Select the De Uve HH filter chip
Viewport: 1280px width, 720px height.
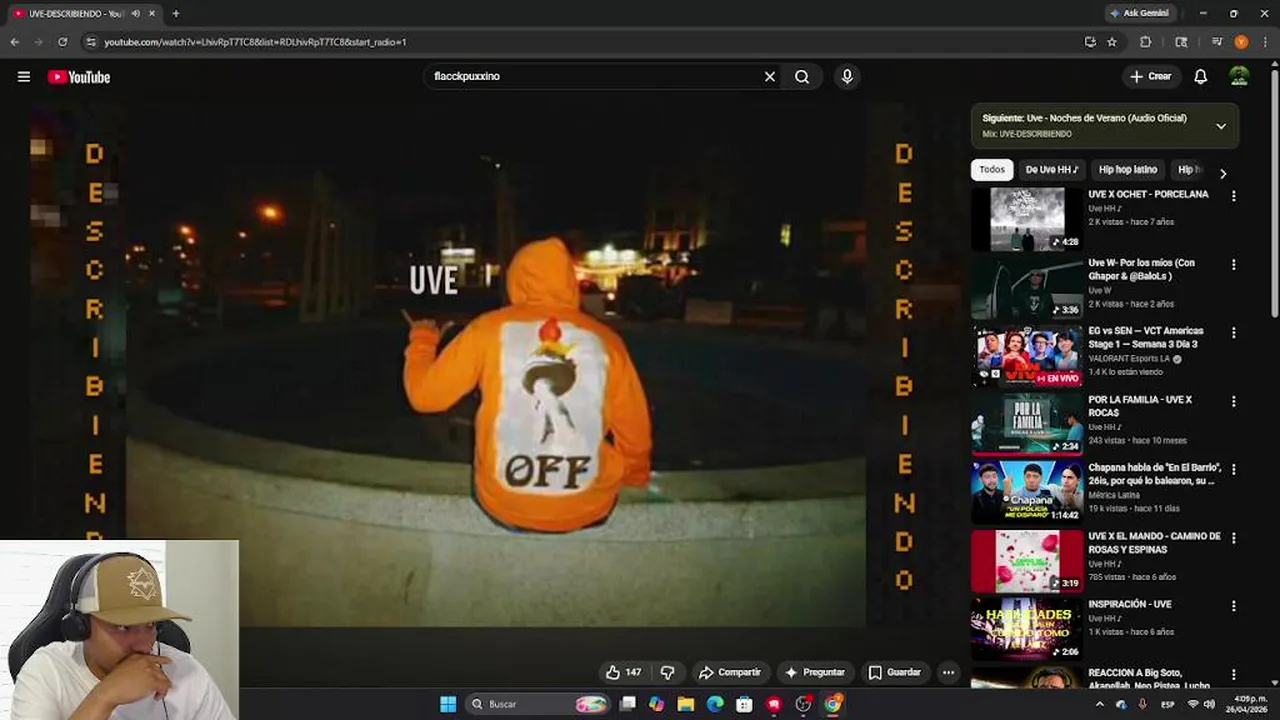1051,170
